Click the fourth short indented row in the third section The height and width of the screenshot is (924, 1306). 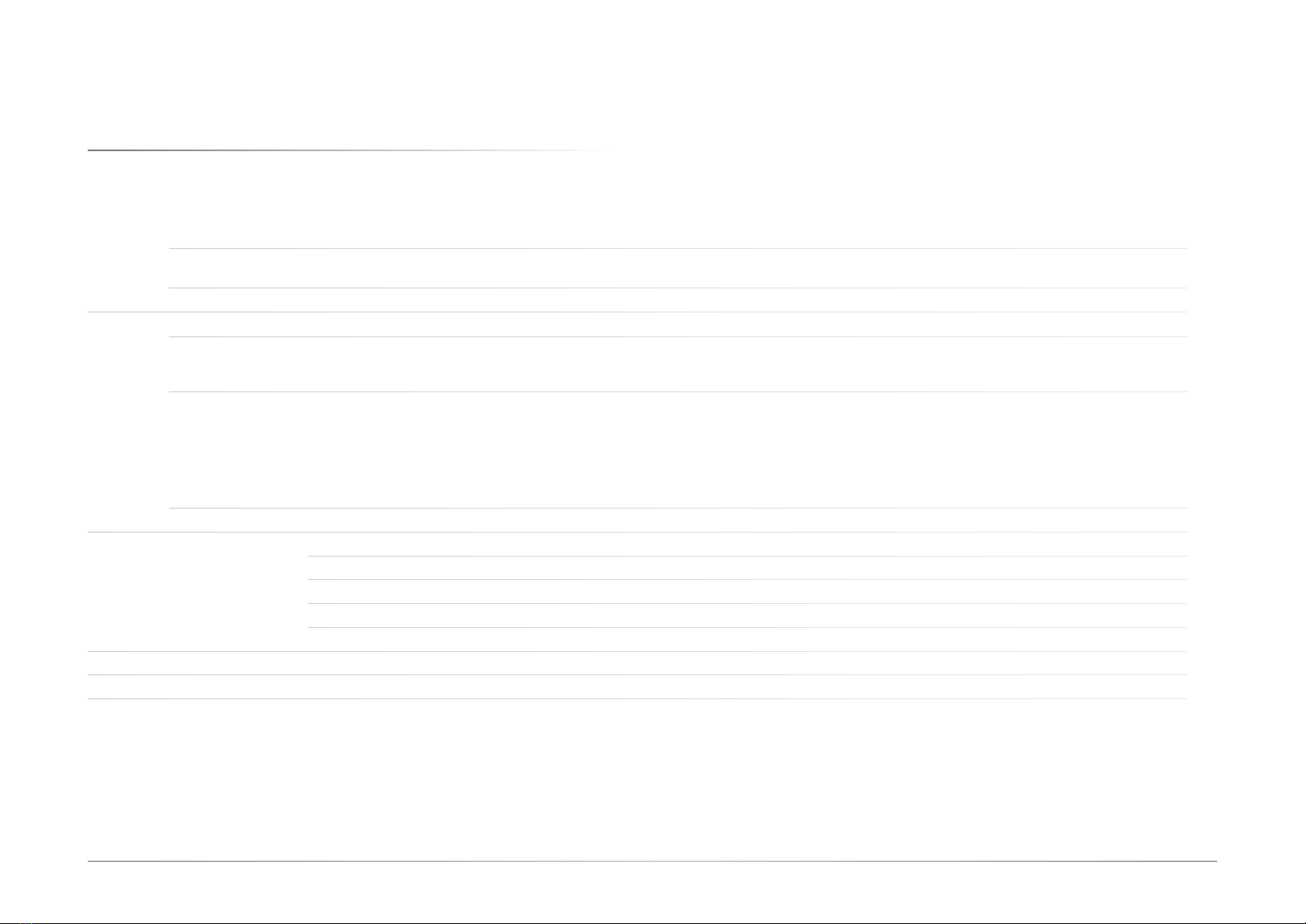747,615
